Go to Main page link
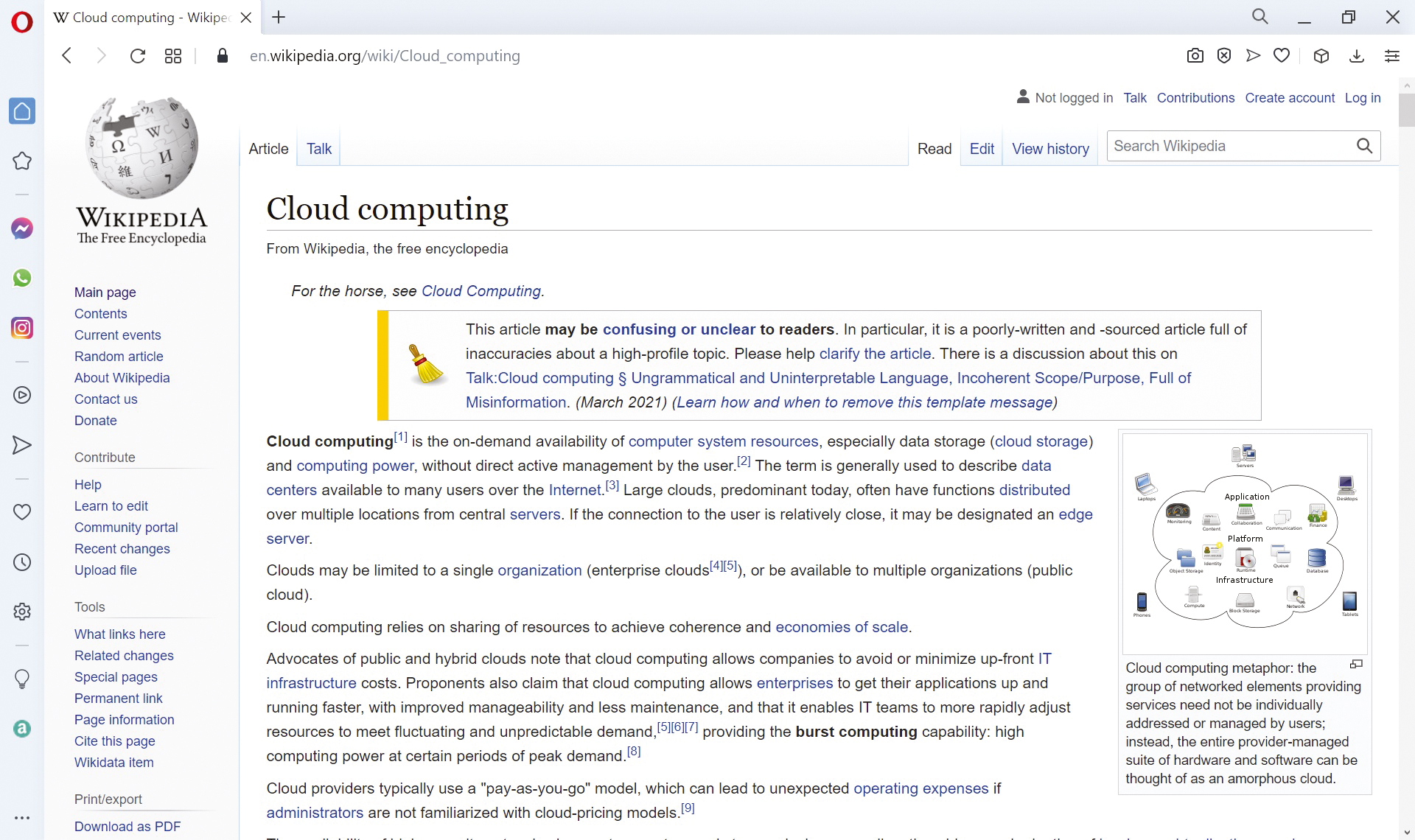Viewport: 1415px width, 840px height. click(105, 293)
